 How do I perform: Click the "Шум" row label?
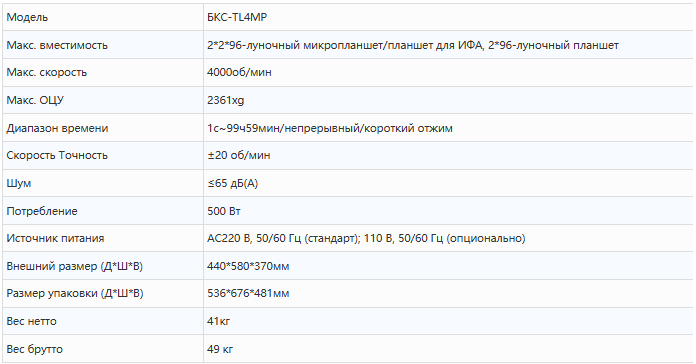coord(19,183)
